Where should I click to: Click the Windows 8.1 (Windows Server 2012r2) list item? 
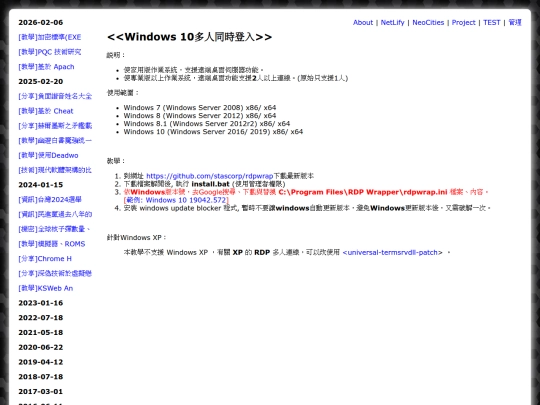click(x=207, y=124)
